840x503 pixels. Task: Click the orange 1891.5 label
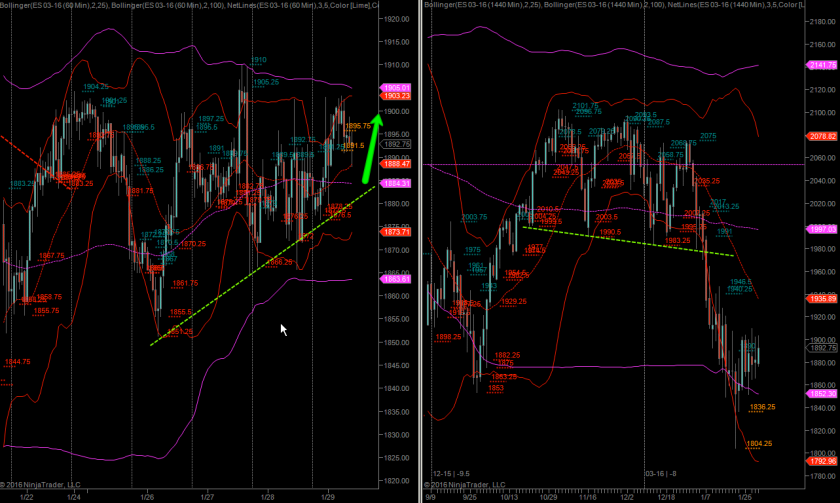coord(353,146)
